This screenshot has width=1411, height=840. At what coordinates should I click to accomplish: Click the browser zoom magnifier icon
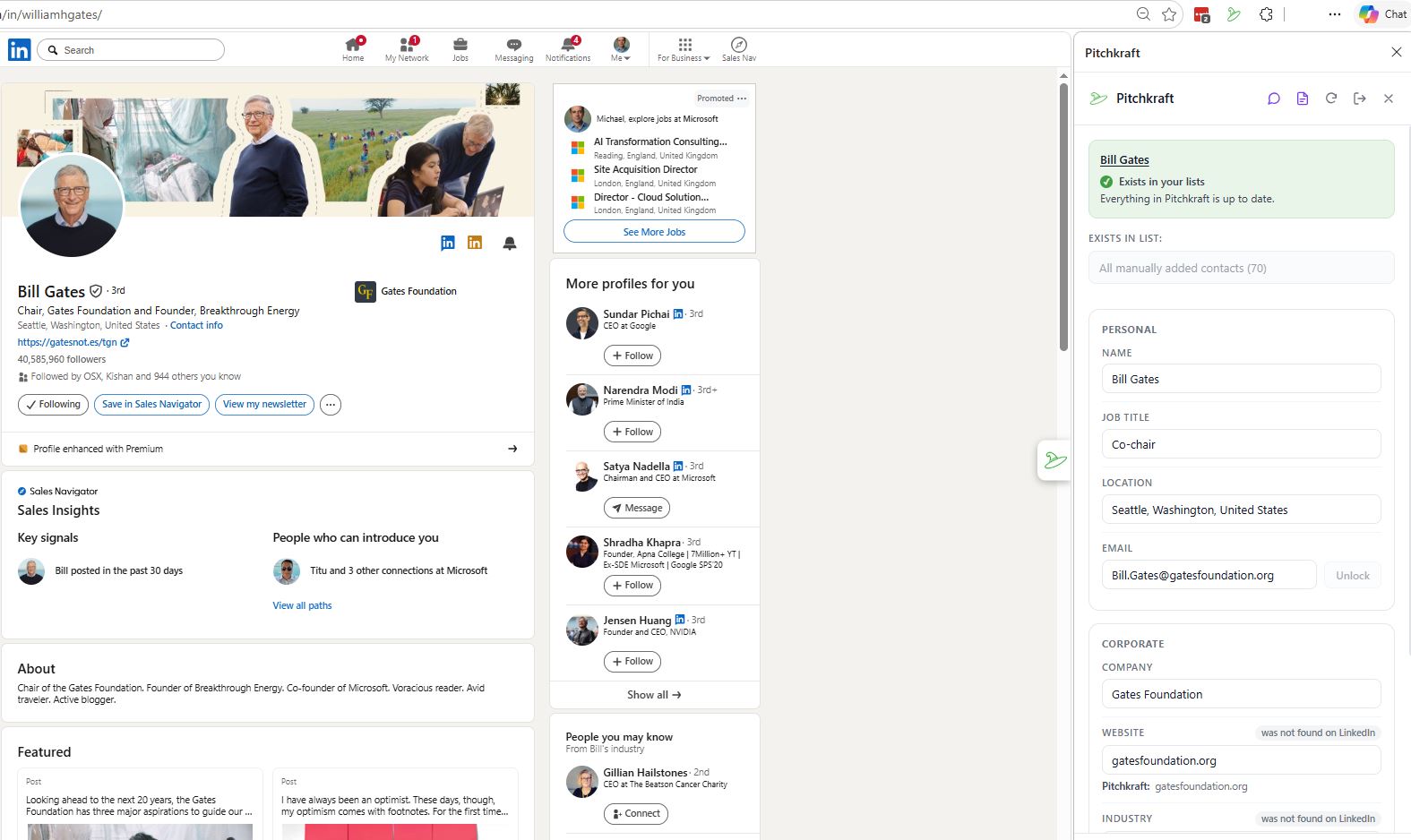pos(1143,14)
